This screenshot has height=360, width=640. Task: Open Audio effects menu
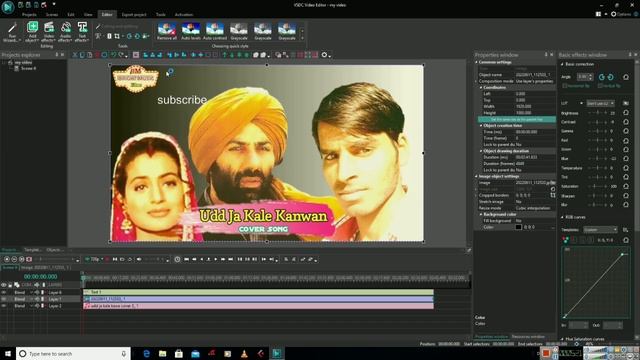[x=65, y=32]
